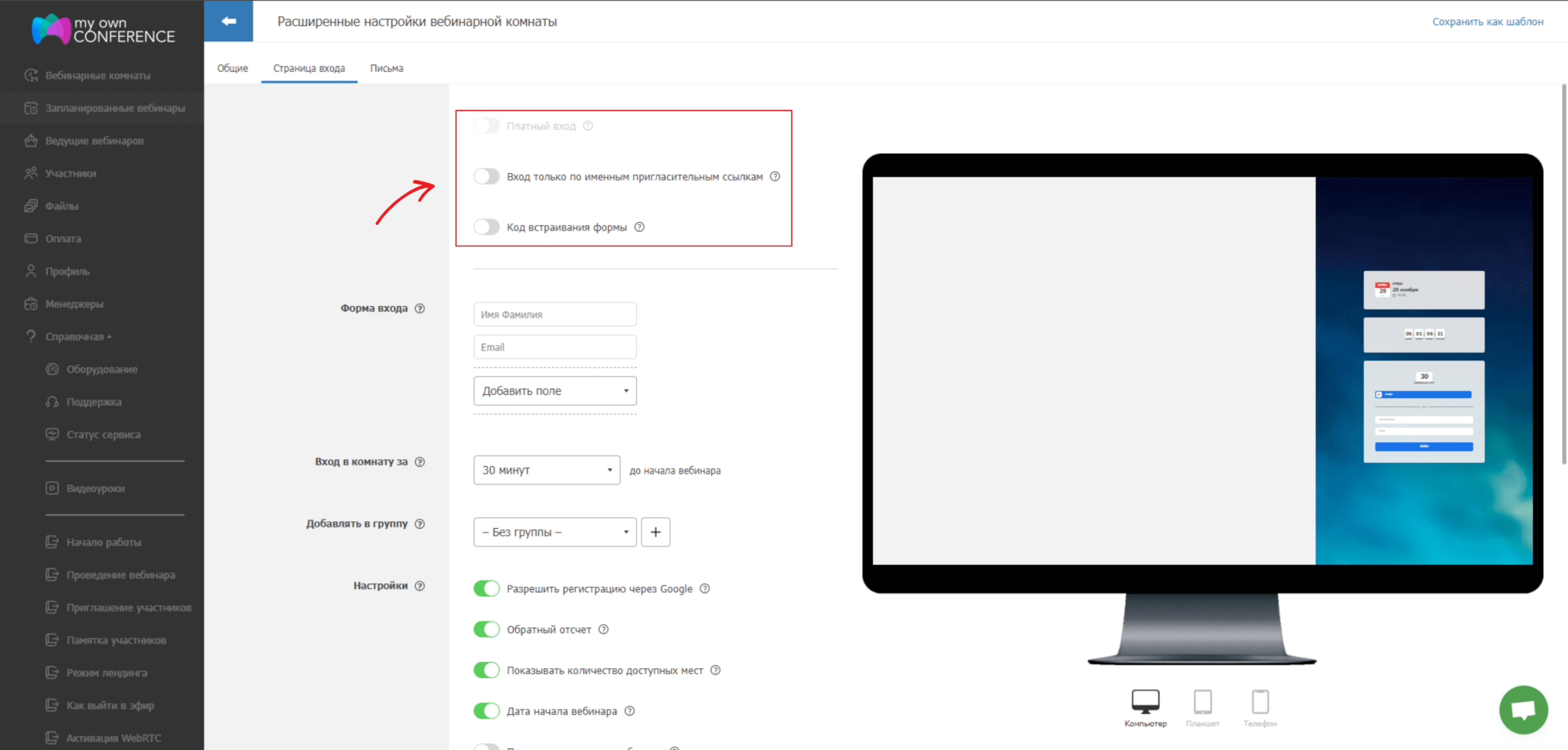The height and width of the screenshot is (750, 1568).
Task: Open Запланированные вебинары in sidebar
Action: coord(115,108)
